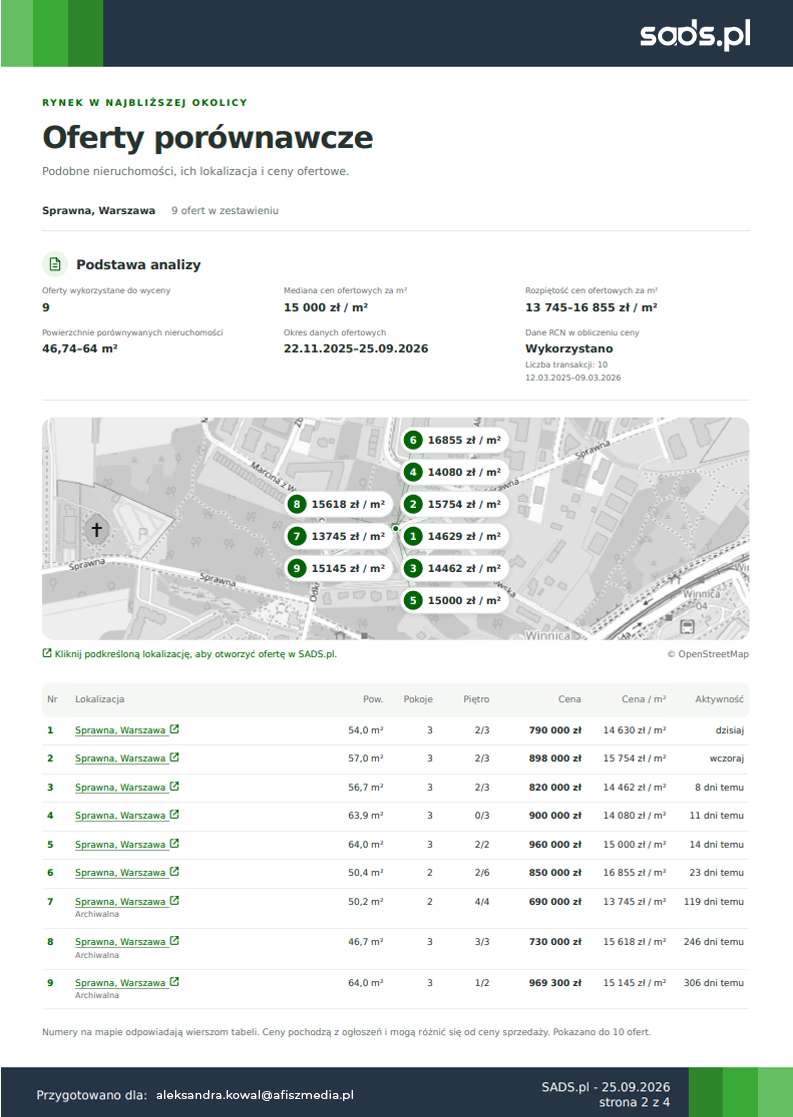Click the external link icon before Kliknij podkreśloną

click(x=47, y=653)
